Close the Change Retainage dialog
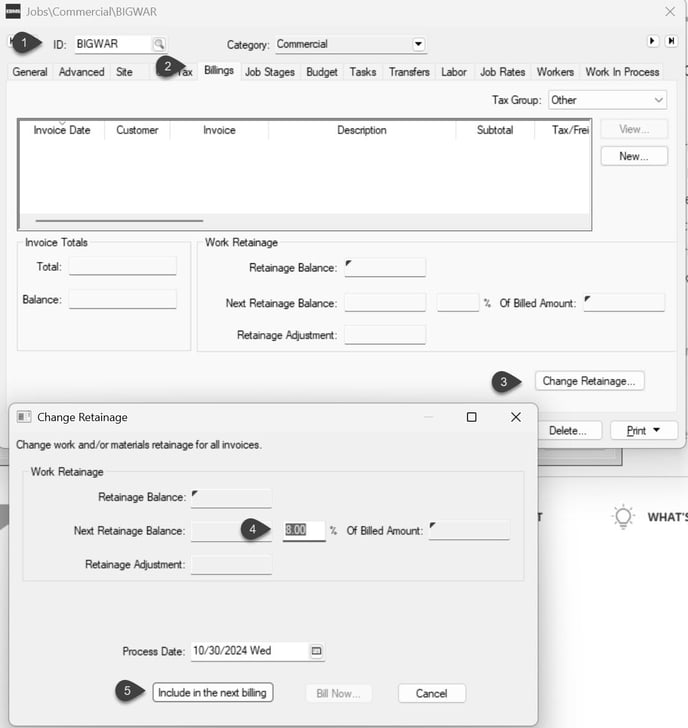Image resolution: width=688 pixels, height=728 pixels. click(515, 417)
